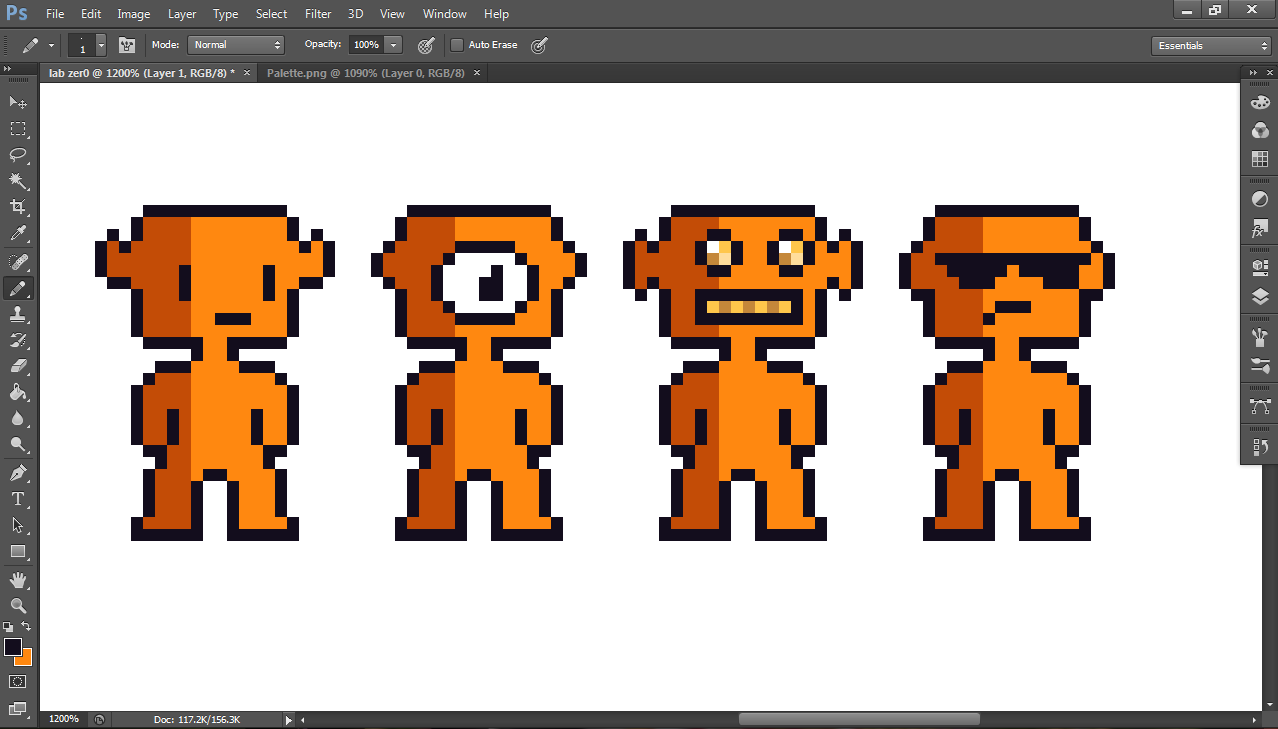The width and height of the screenshot is (1278, 729).
Task: Enable the Auto Erase checkbox
Action: [457, 45]
